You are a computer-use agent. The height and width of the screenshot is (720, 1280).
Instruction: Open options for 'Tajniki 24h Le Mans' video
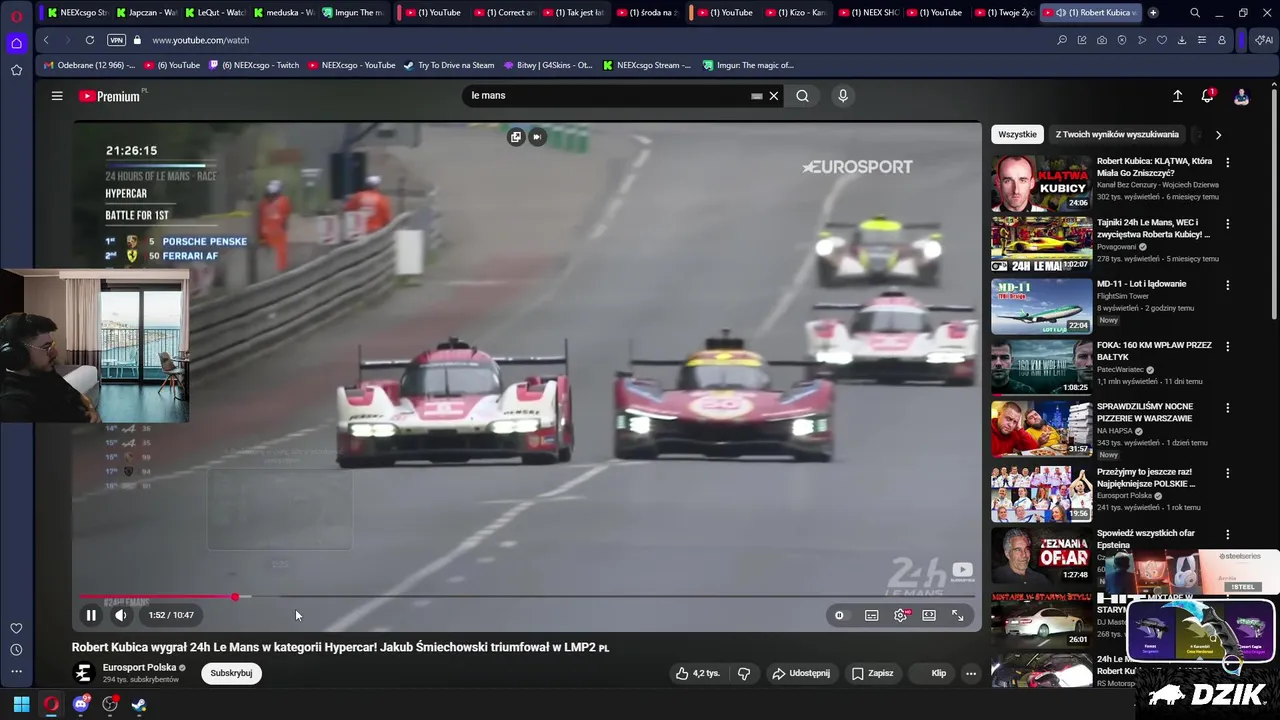[x=1228, y=224]
